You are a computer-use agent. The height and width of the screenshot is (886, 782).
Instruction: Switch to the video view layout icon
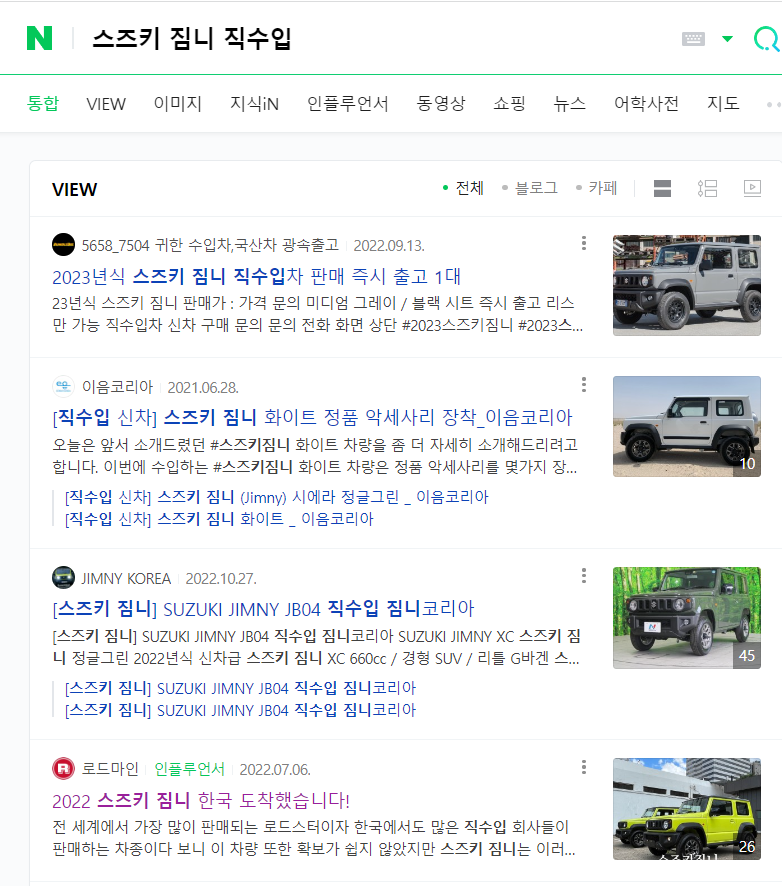point(752,188)
